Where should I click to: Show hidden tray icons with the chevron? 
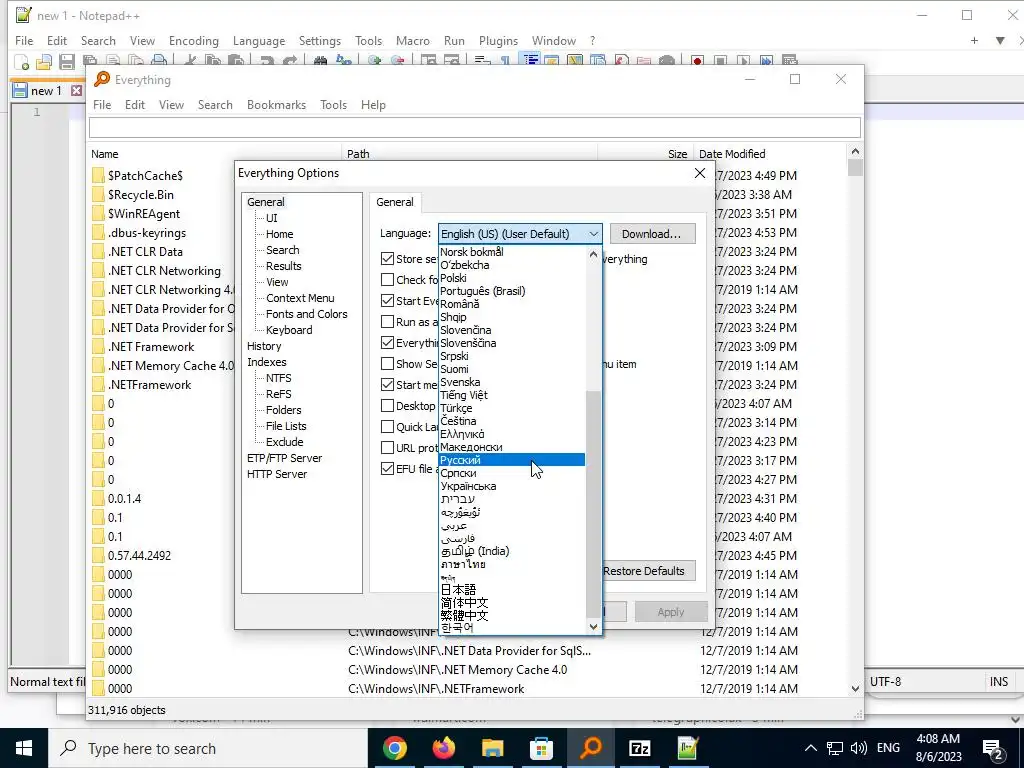point(810,748)
